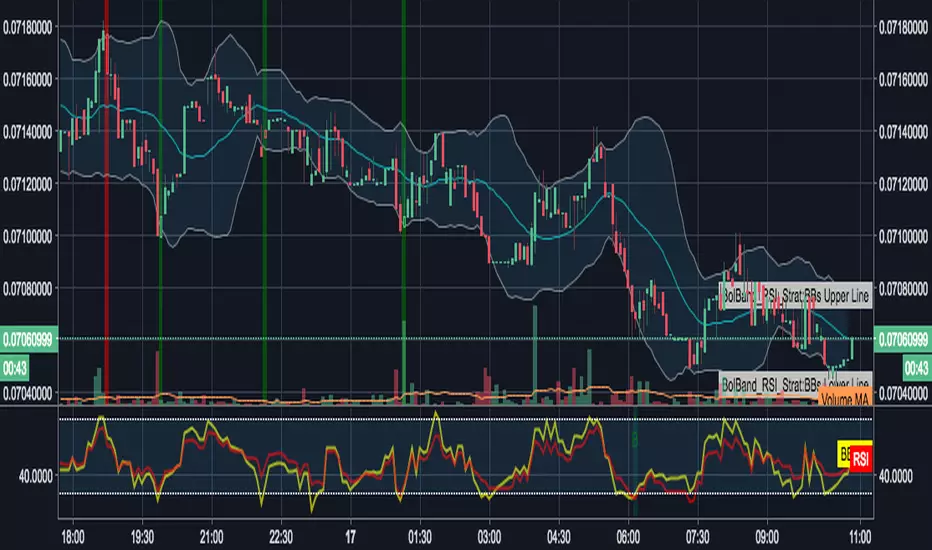This screenshot has width=932, height=550.
Task: Select the green vertical signal line near 19:30
Action: click(160, 202)
